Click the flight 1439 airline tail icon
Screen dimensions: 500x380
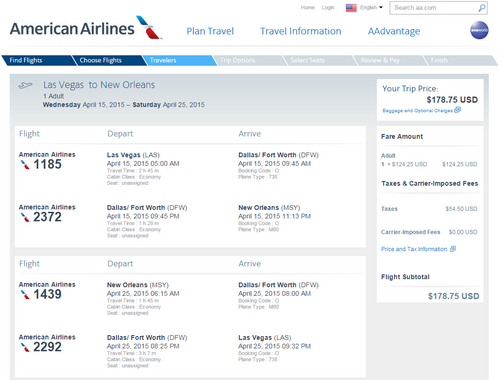[25, 294]
